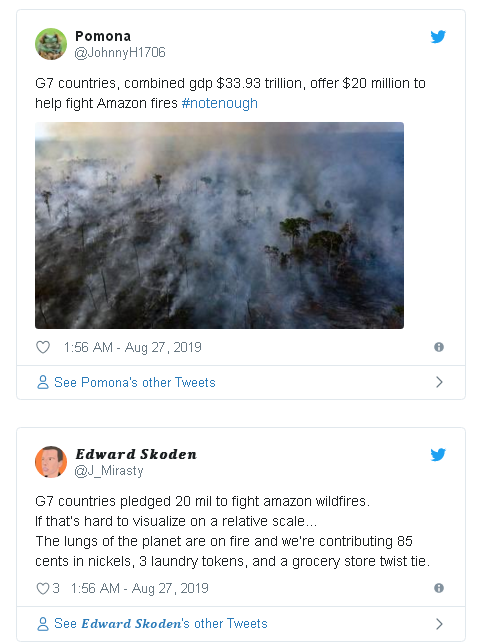Open the #notenough hashtag link
This screenshot has width=482, height=644.
(220, 103)
